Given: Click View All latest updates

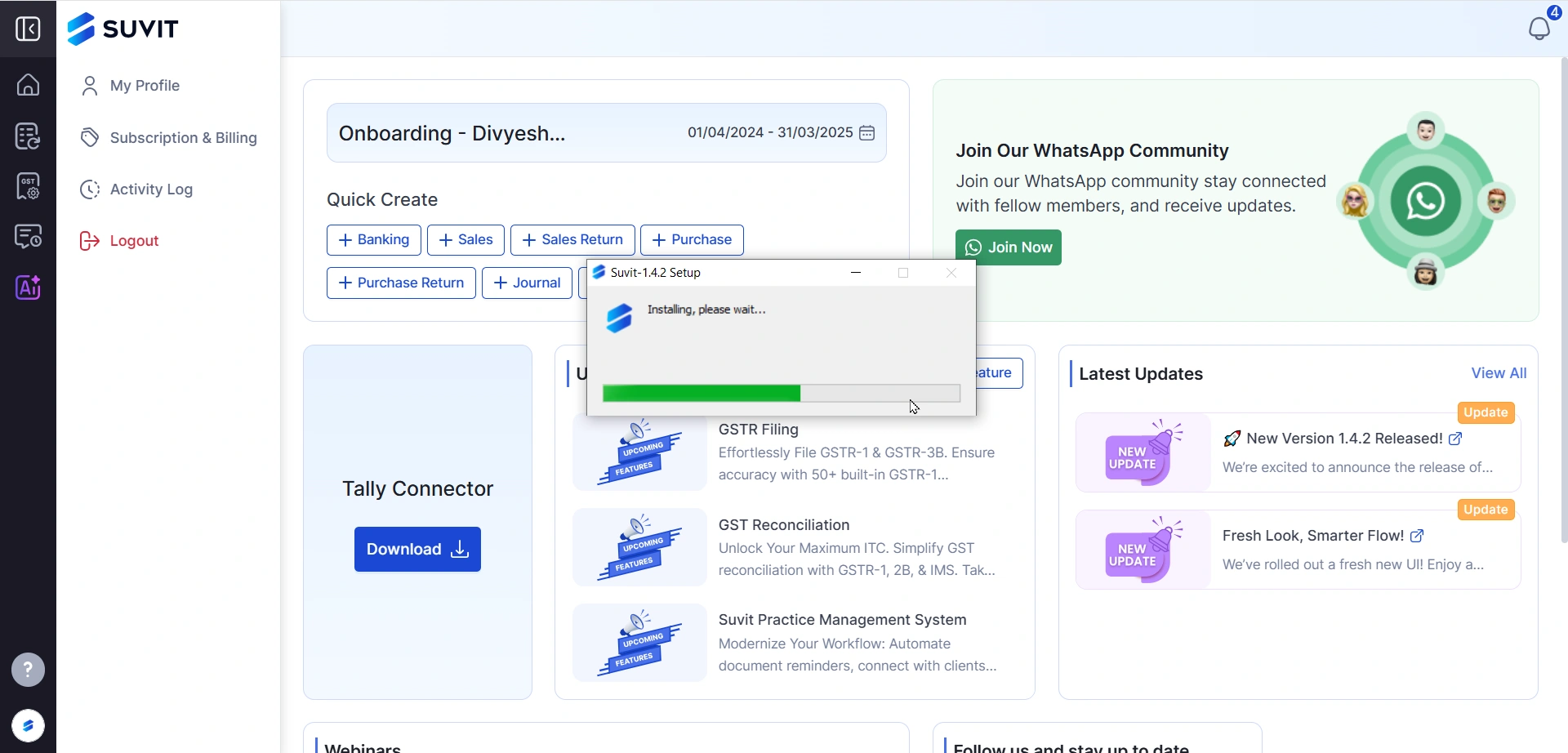Looking at the screenshot, I should (1499, 373).
